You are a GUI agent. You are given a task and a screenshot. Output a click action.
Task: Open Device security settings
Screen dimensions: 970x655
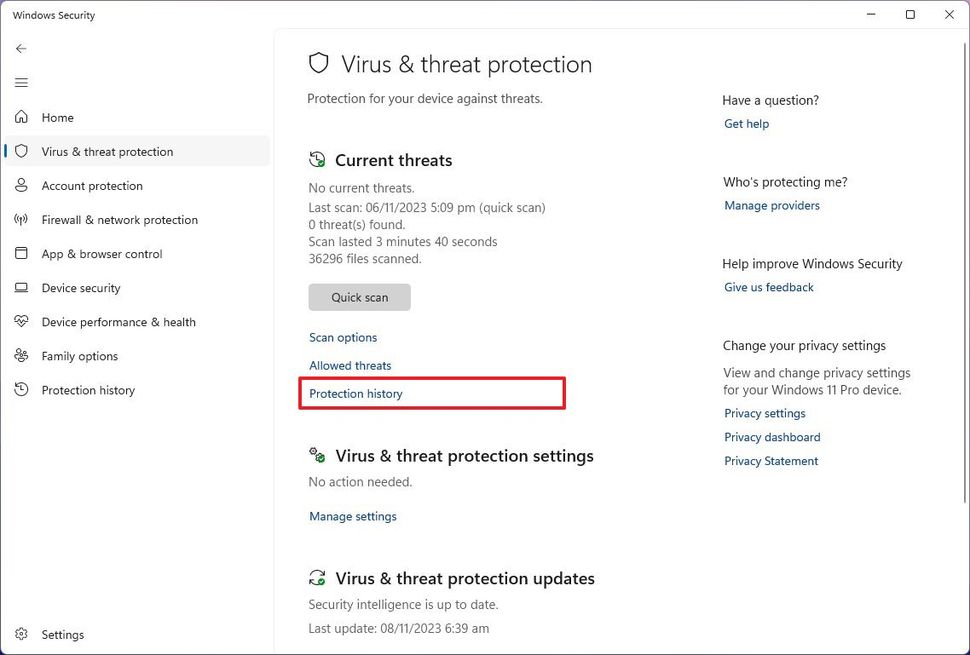(x=80, y=288)
